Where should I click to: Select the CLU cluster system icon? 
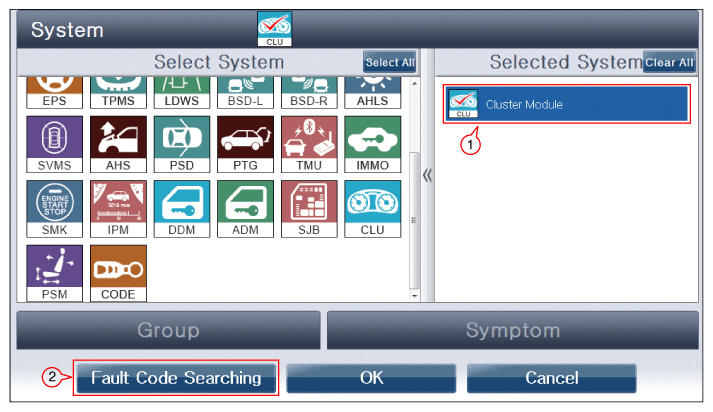pyautogui.click(x=372, y=209)
